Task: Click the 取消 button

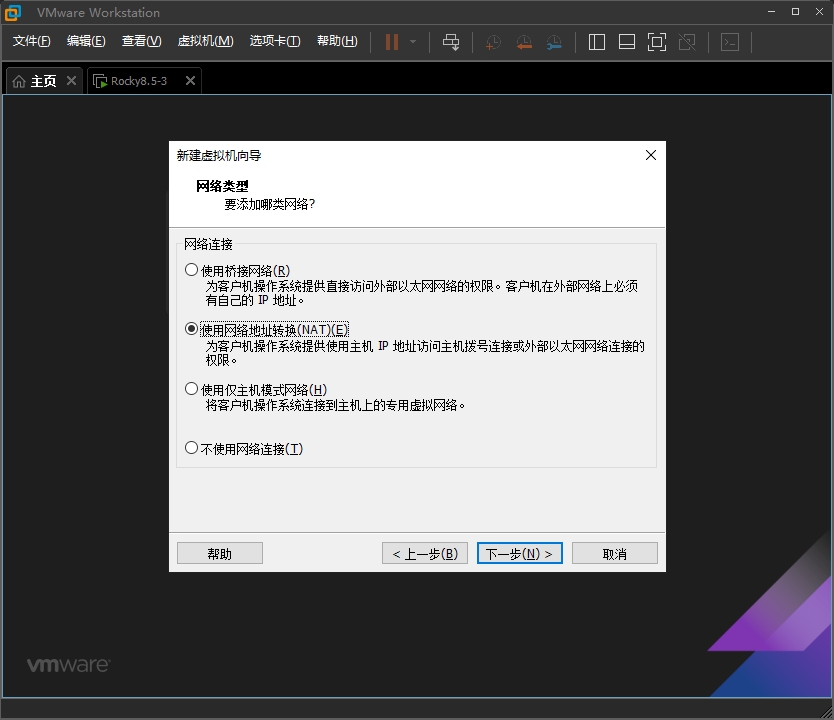Action: pos(615,554)
